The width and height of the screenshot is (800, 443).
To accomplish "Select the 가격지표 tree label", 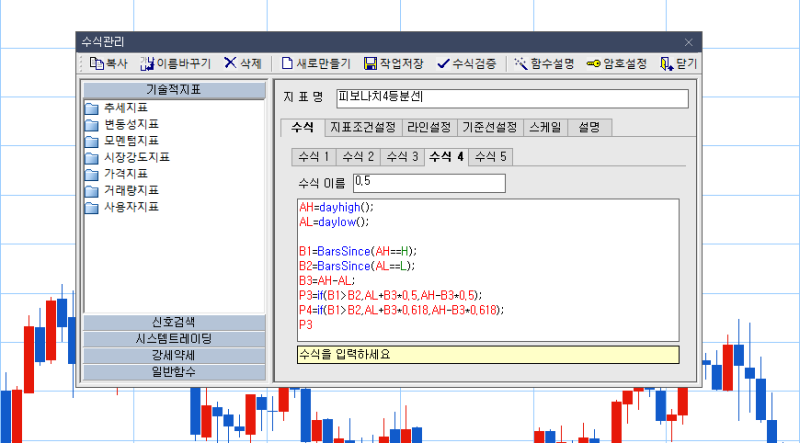I will [x=126, y=174].
